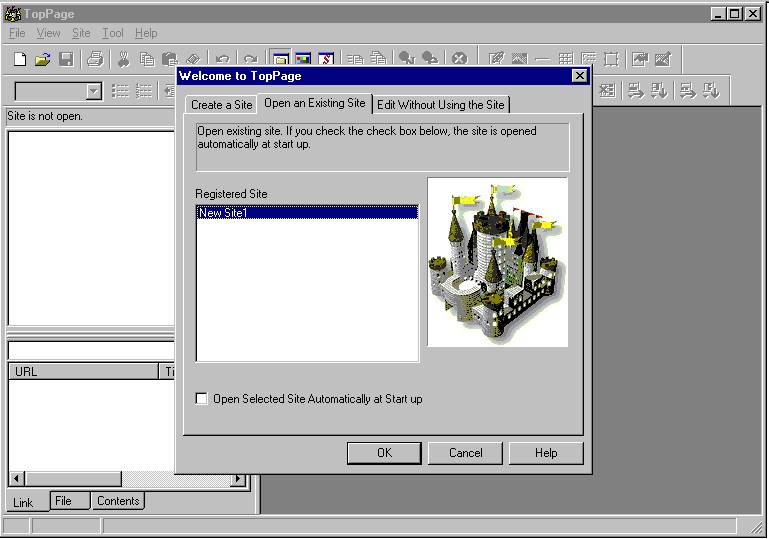Screen dimensions: 769x539
Task: Enable Open Selected Site Automatically at Start up
Action: coord(201,399)
